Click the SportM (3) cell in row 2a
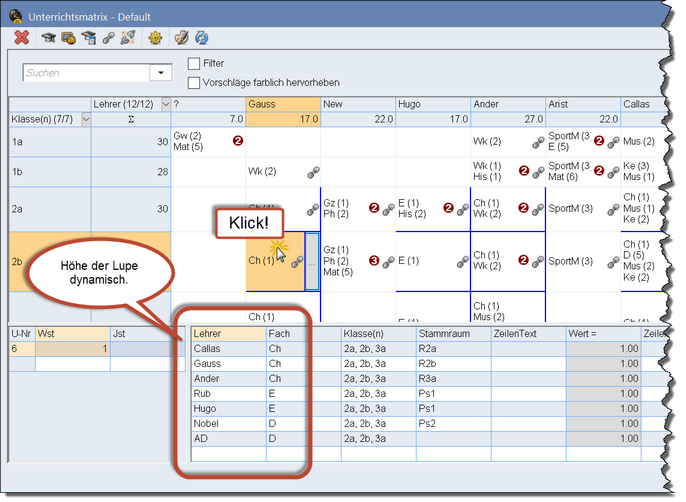Image resolution: width=686 pixels, height=502 pixels. click(x=583, y=209)
